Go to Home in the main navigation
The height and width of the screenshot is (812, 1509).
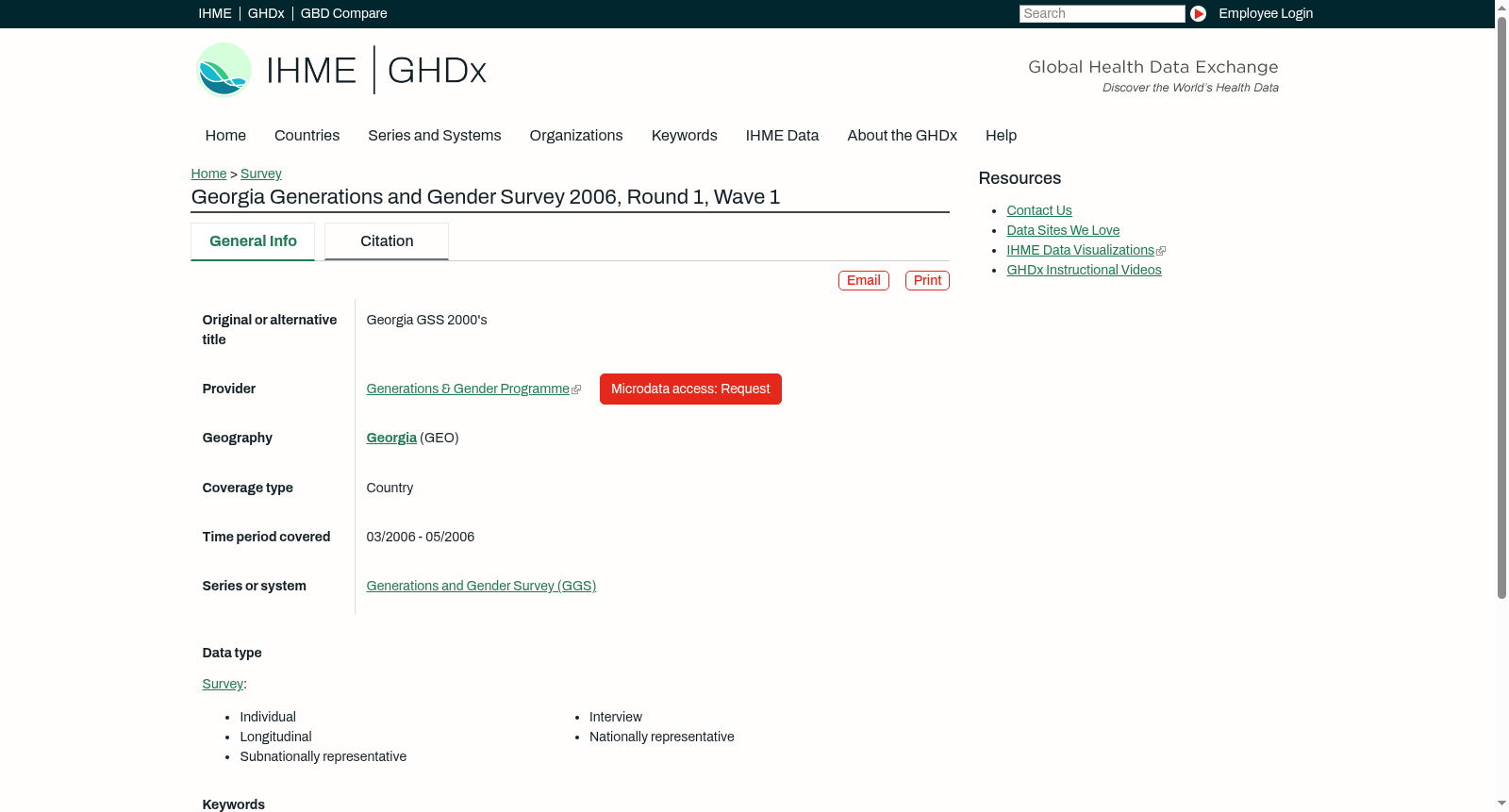(x=225, y=136)
